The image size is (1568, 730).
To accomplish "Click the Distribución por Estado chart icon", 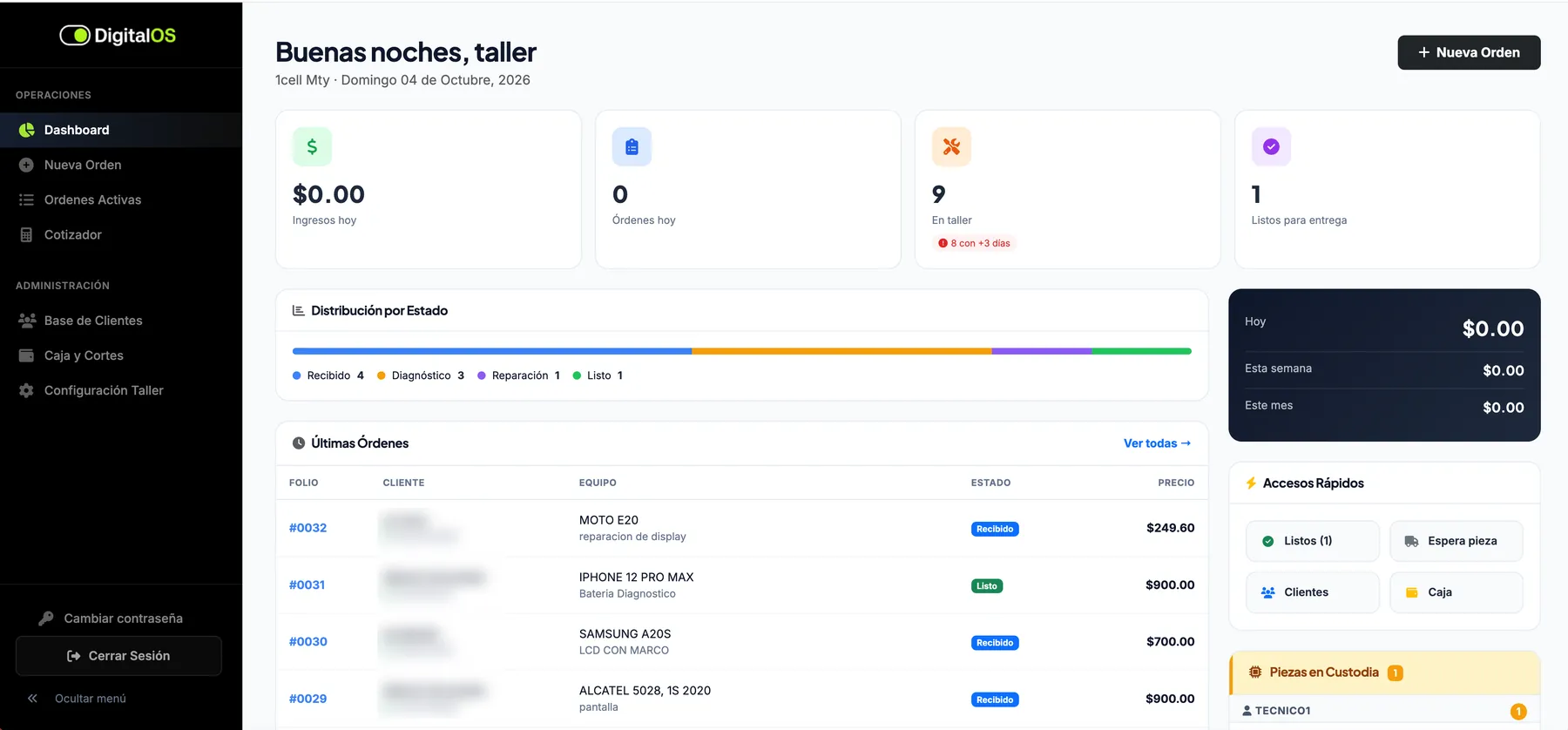I will (298, 310).
